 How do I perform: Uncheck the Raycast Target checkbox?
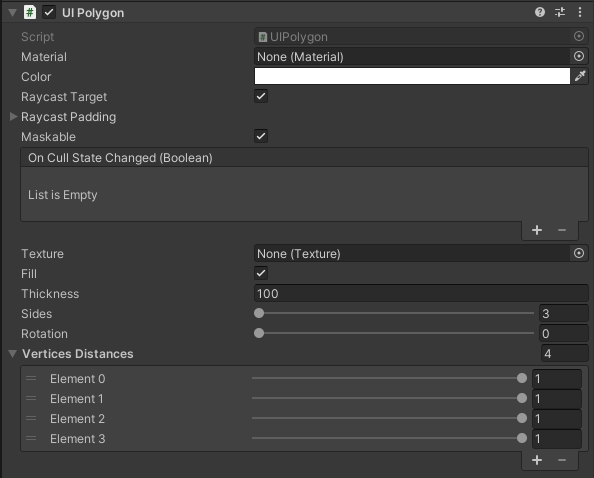pos(261,96)
